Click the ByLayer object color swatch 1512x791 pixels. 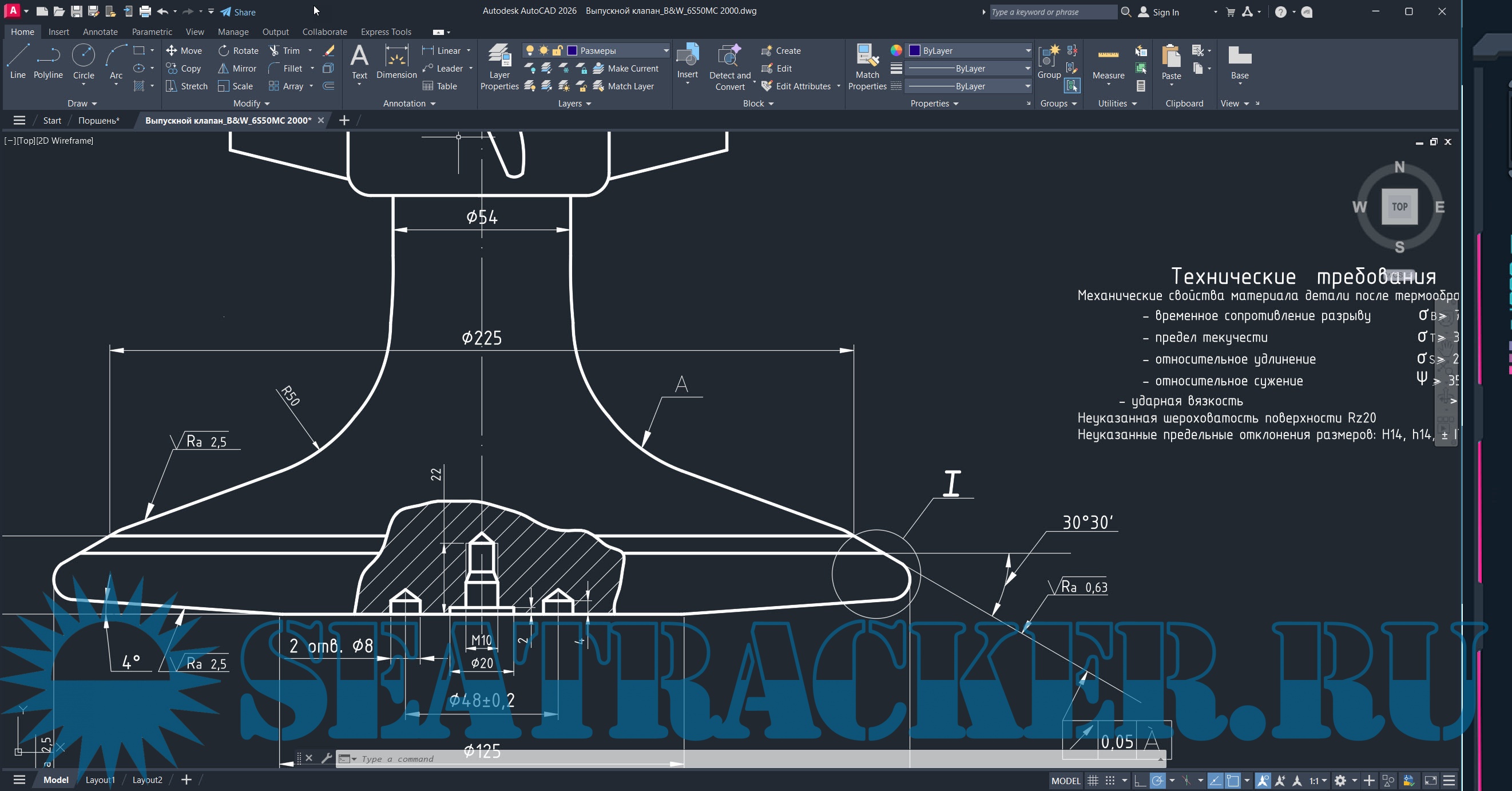(915, 50)
